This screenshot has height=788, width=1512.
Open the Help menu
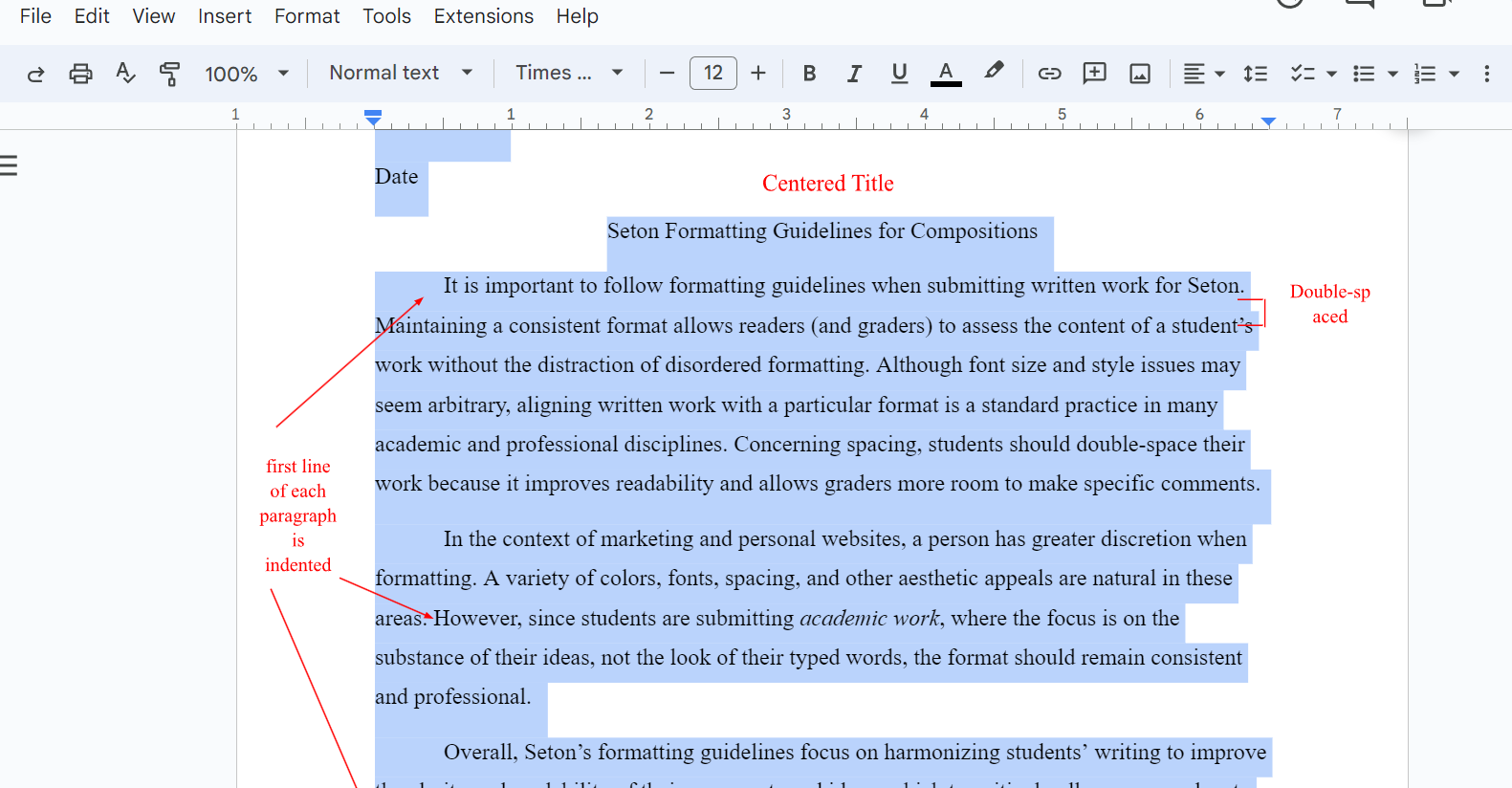click(x=577, y=16)
